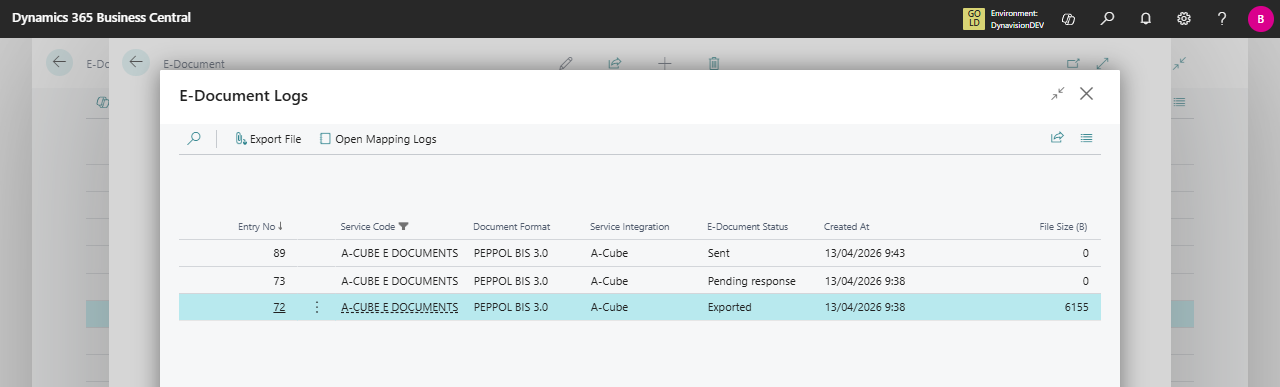
Task: Click the Service Integration column header
Action: [x=629, y=226]
